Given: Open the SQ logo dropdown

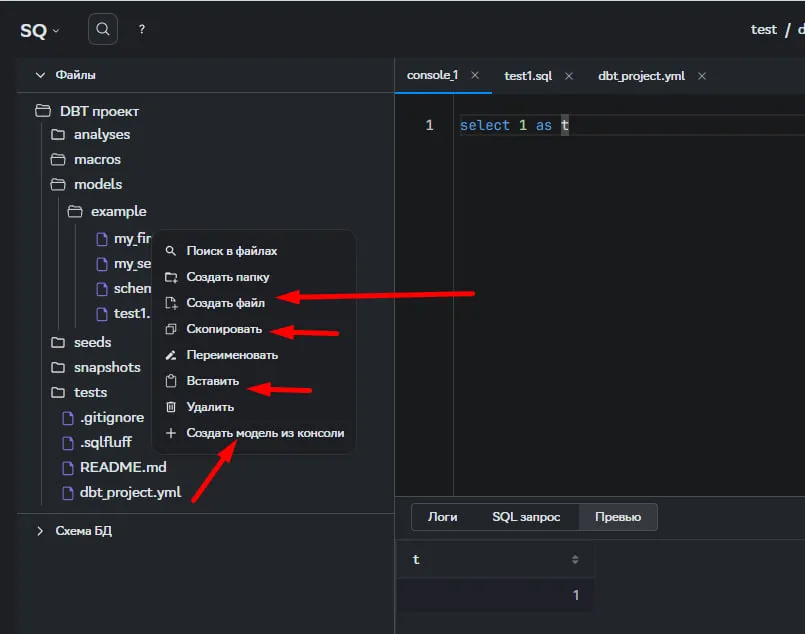Looking at the screenshot, I should [40, 30].
